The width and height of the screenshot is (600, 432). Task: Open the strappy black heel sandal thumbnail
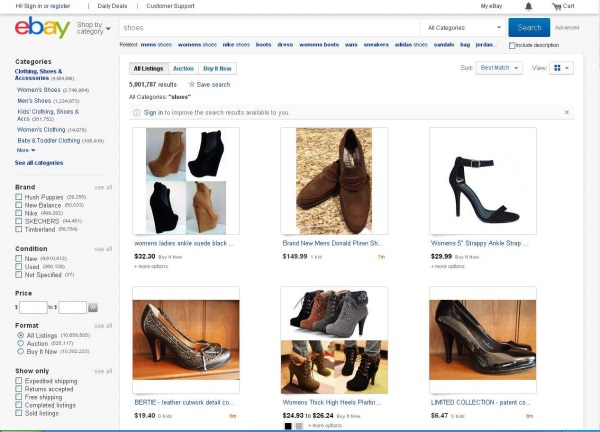(x=481, y=180)
